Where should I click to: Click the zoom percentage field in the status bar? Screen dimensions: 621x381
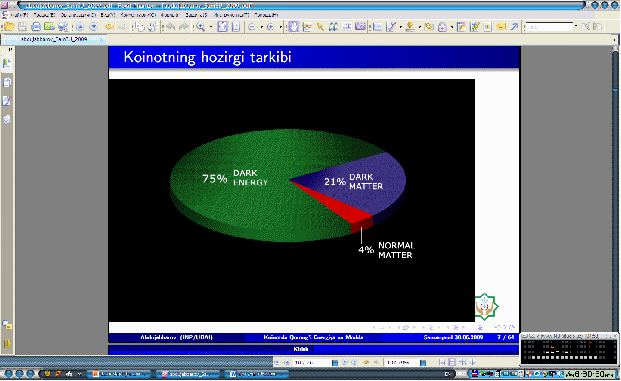[402, 362]
